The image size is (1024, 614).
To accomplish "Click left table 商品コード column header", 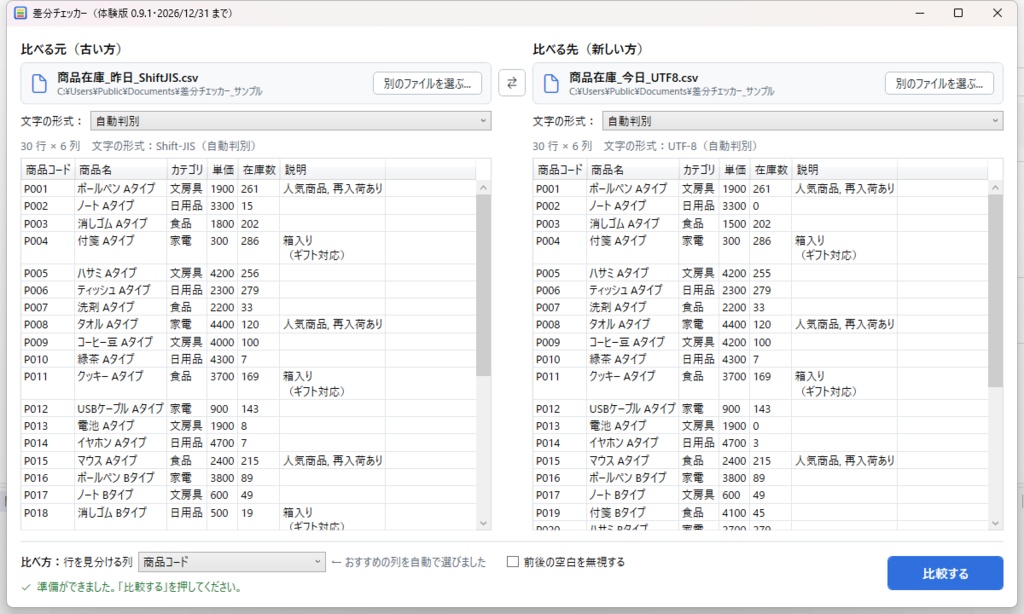I will click(48, 170).
